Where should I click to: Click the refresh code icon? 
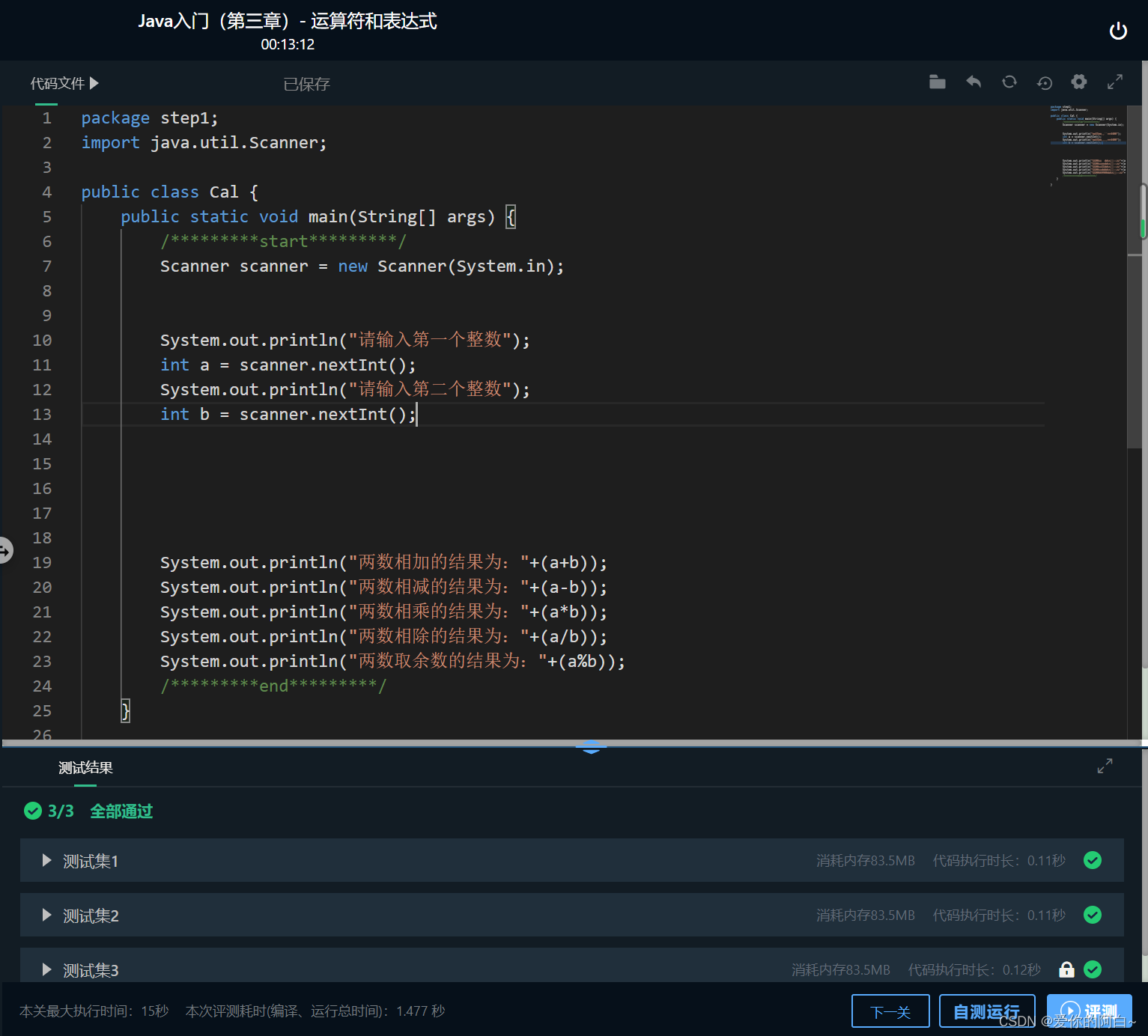point(1009,82)
